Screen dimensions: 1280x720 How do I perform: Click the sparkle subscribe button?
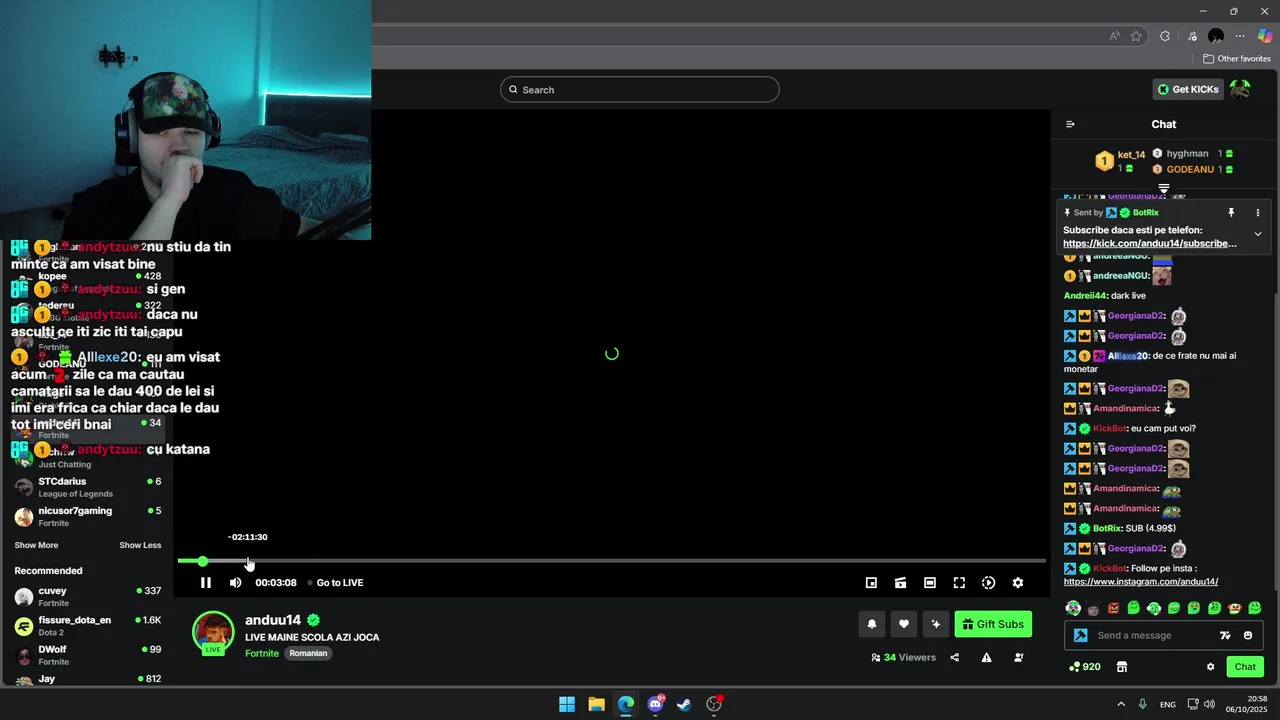936,624
